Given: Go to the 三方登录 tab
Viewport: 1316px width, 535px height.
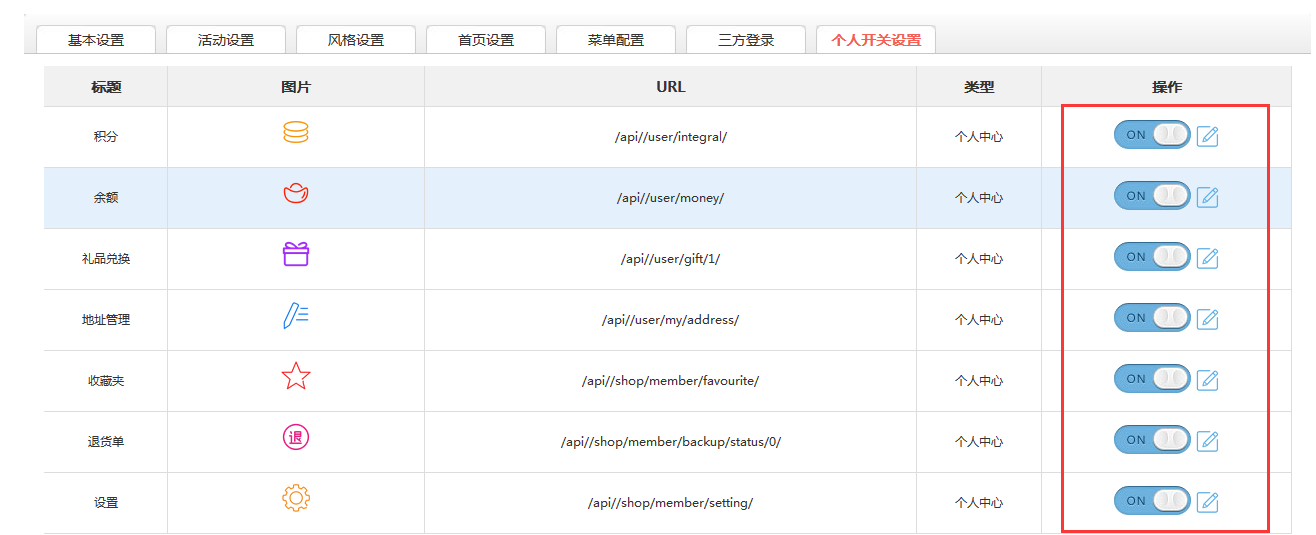Looking at the screenshot, I should [746, 40].
